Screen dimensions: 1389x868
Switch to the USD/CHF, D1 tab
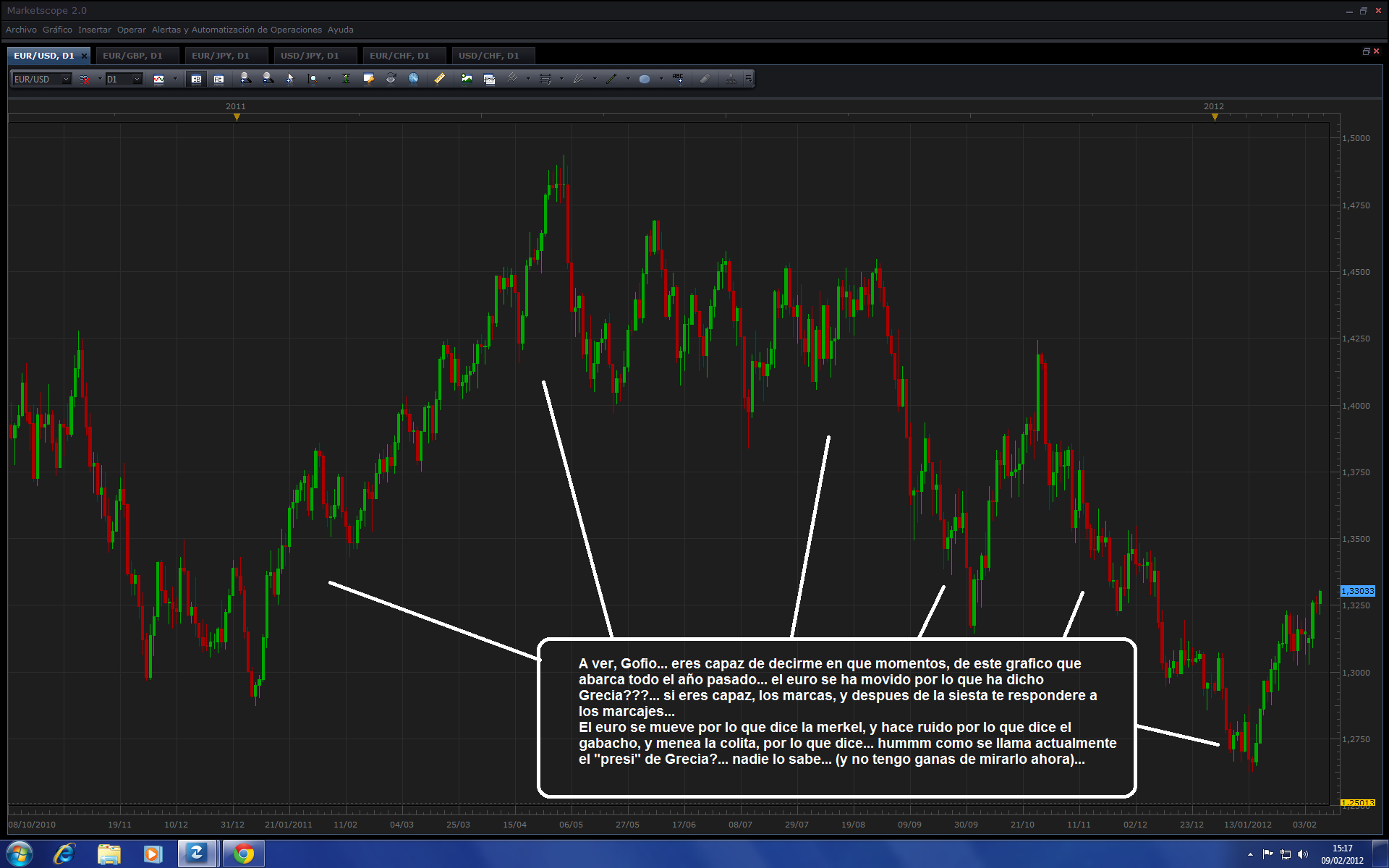pos(488,56)
